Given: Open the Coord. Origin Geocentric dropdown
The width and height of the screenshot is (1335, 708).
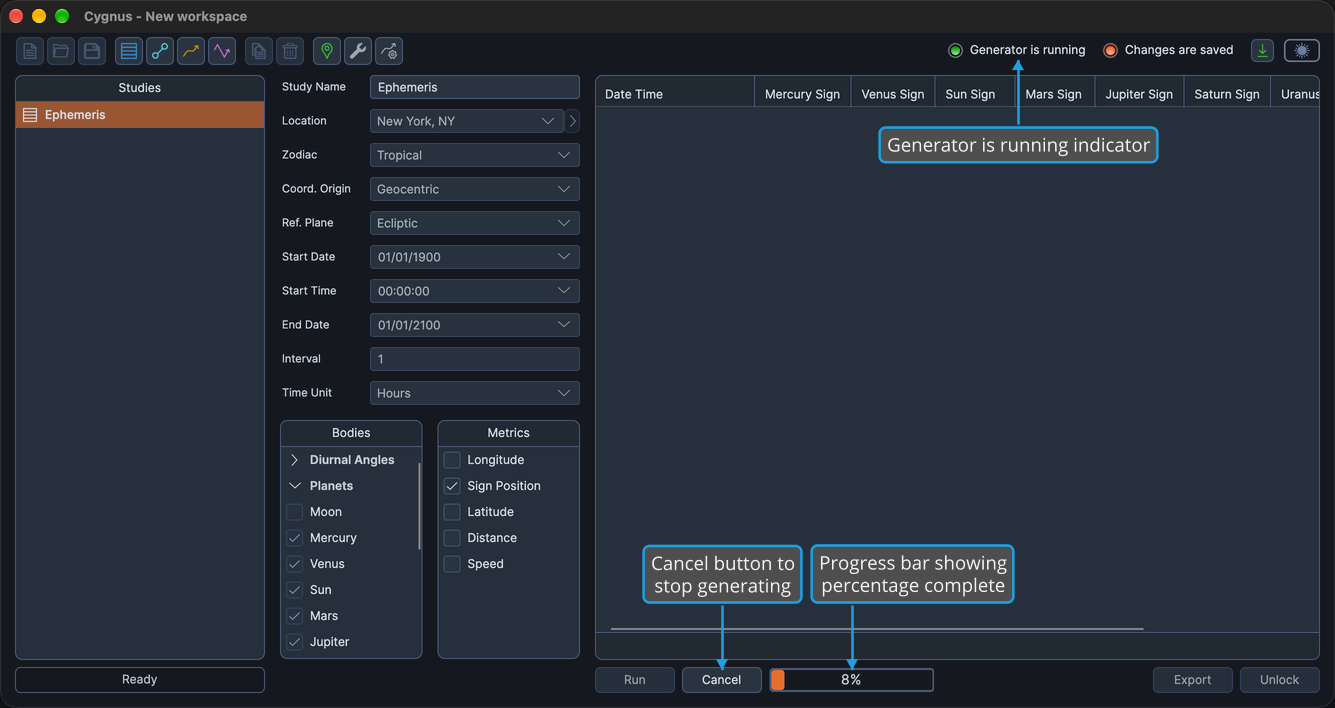Looking at the screenshot, I should coord(475,189).
